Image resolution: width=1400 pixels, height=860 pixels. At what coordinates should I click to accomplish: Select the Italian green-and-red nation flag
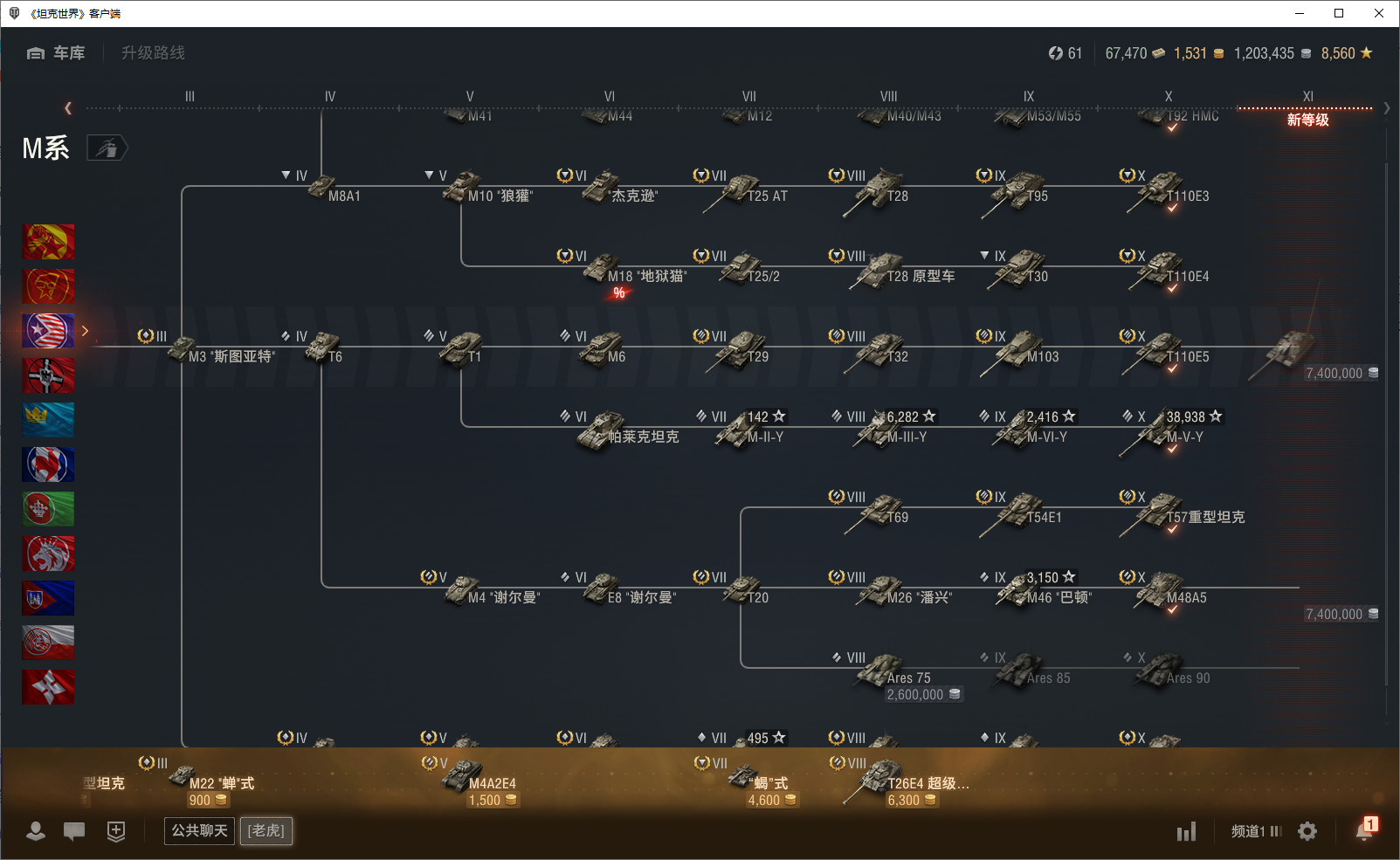tap(48, 509)
